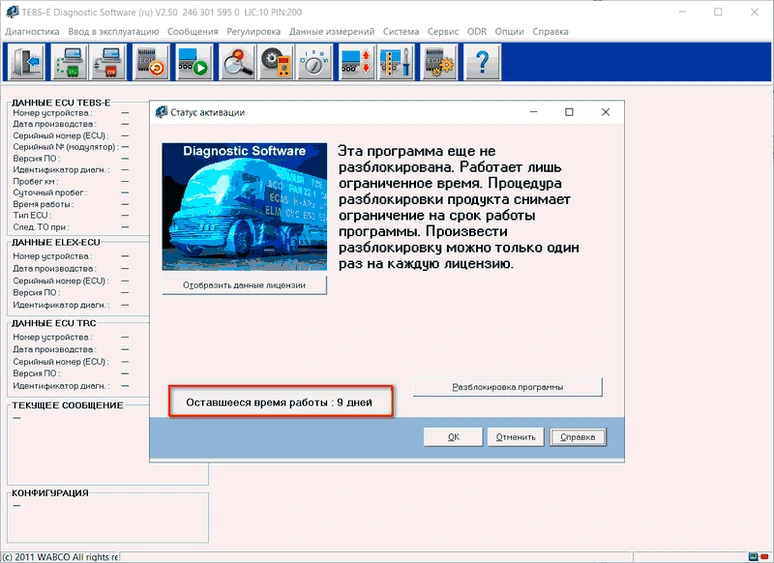Click the TEBS-E application title bar icon
774x563 pixels.
(x=12, y=12)
